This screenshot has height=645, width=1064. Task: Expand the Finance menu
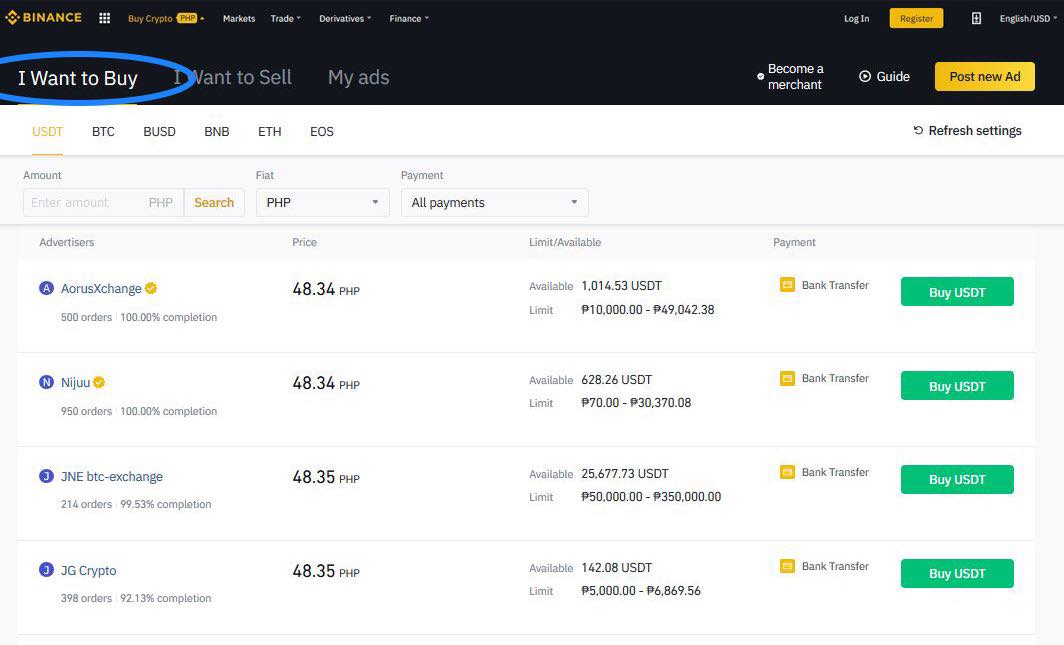409,18
